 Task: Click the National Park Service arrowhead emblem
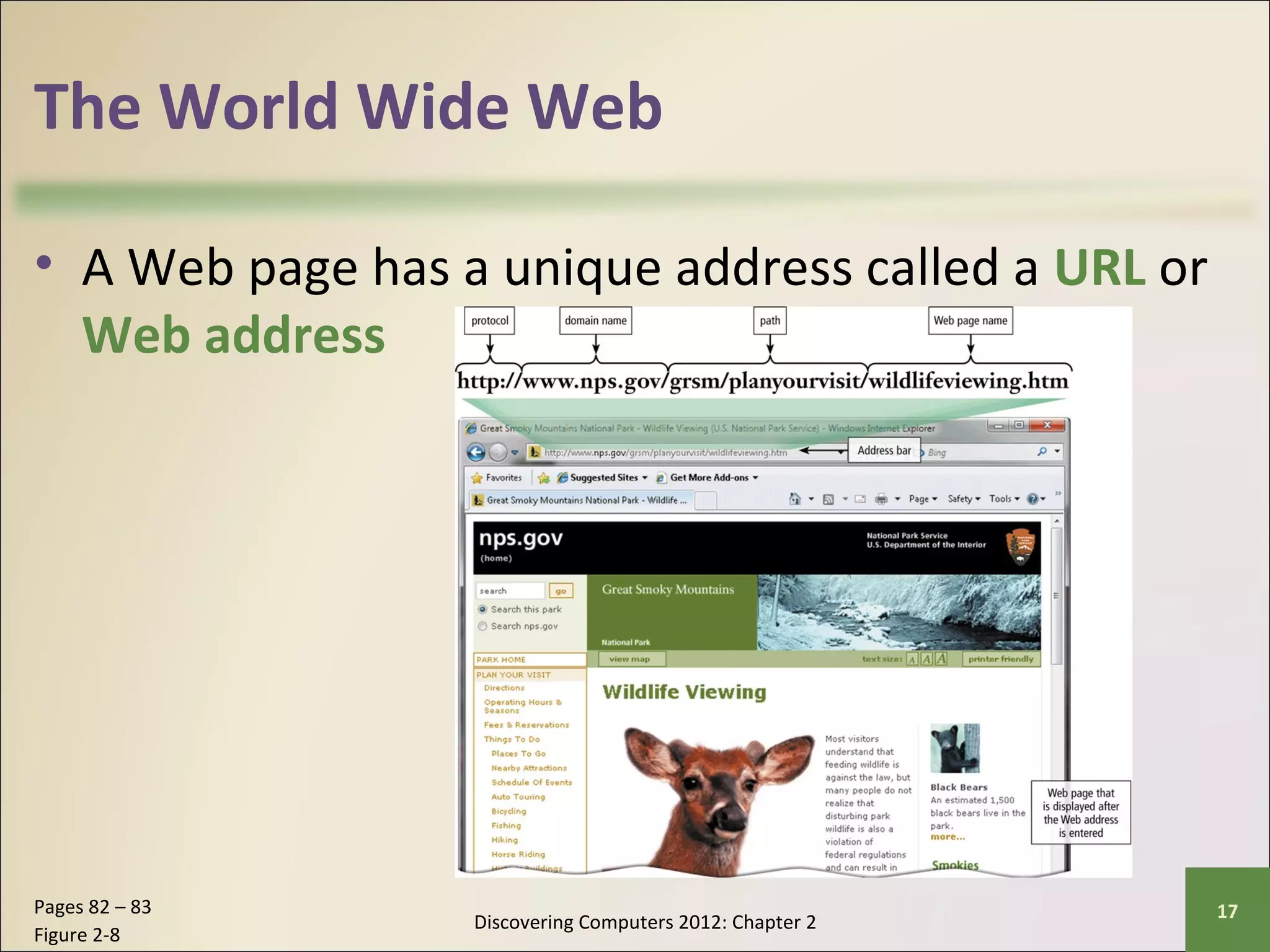click(1020, 547)
